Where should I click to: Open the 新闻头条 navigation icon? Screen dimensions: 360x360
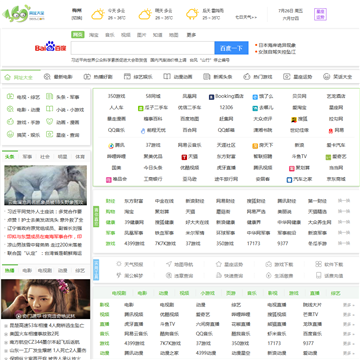207,77
